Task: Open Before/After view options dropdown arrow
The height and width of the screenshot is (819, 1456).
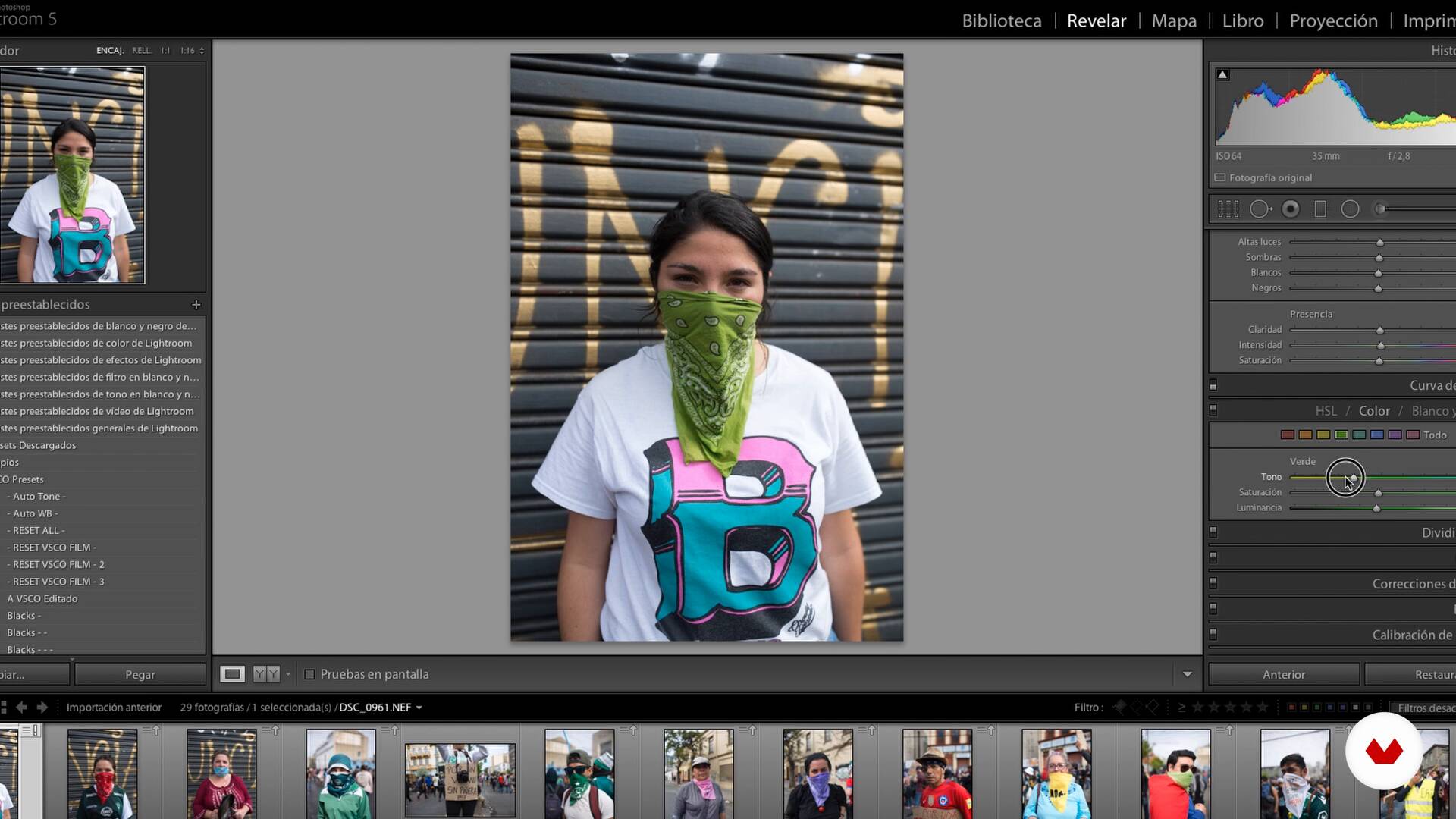Action: coord(288,674)
